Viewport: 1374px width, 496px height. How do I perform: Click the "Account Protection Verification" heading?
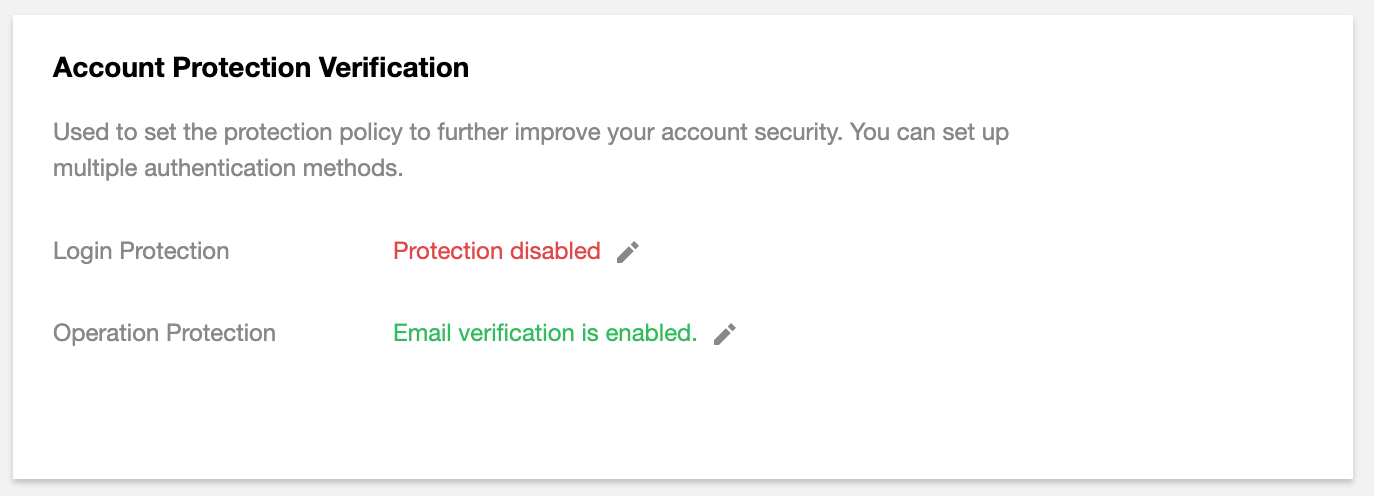260,68
